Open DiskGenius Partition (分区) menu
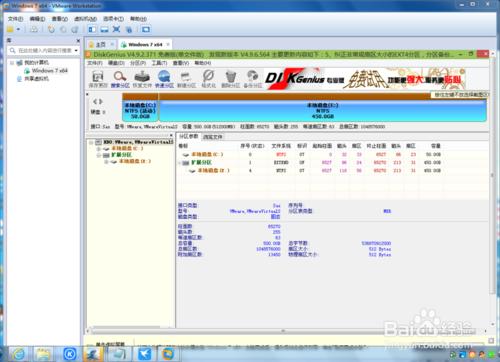This screenshot has height=362, width=500. pyautogui.click(x=138, y=63)
